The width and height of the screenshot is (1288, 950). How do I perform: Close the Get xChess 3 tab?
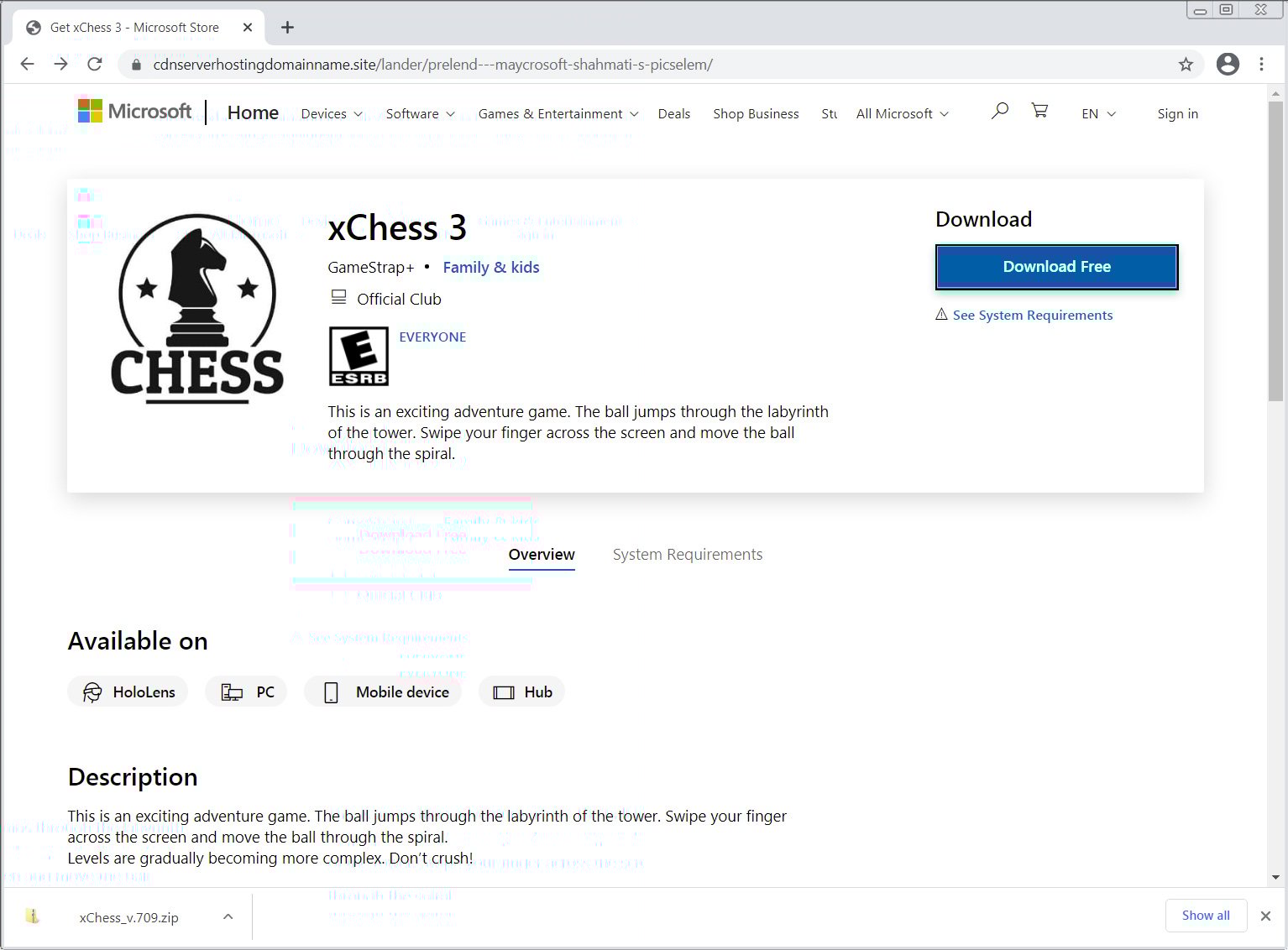248,28
